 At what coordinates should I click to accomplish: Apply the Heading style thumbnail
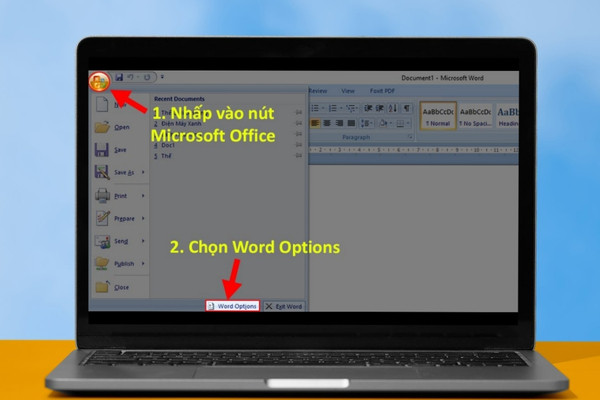point(507,116)
